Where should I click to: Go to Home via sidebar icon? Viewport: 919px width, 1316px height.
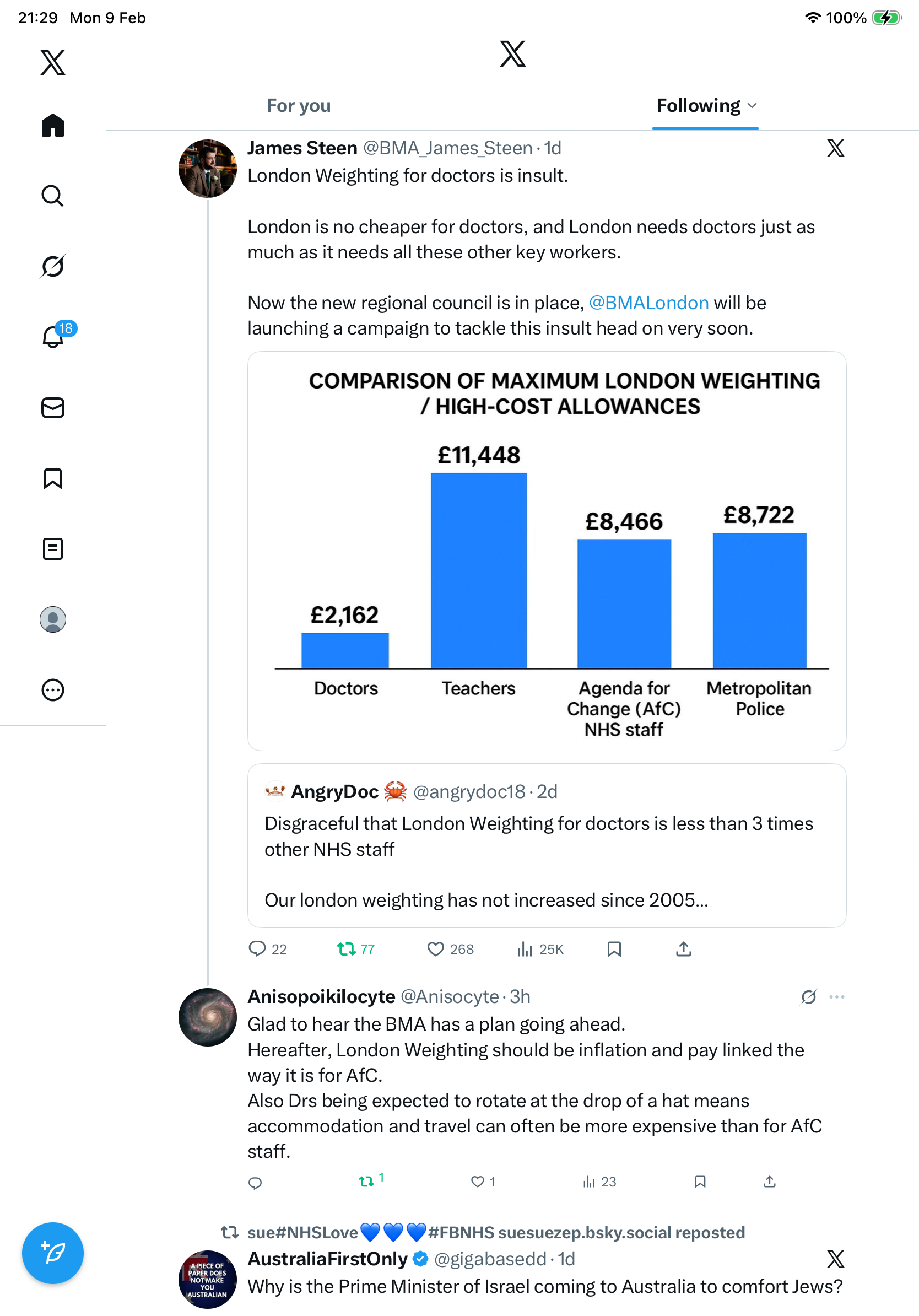click(x=53, y=125)
